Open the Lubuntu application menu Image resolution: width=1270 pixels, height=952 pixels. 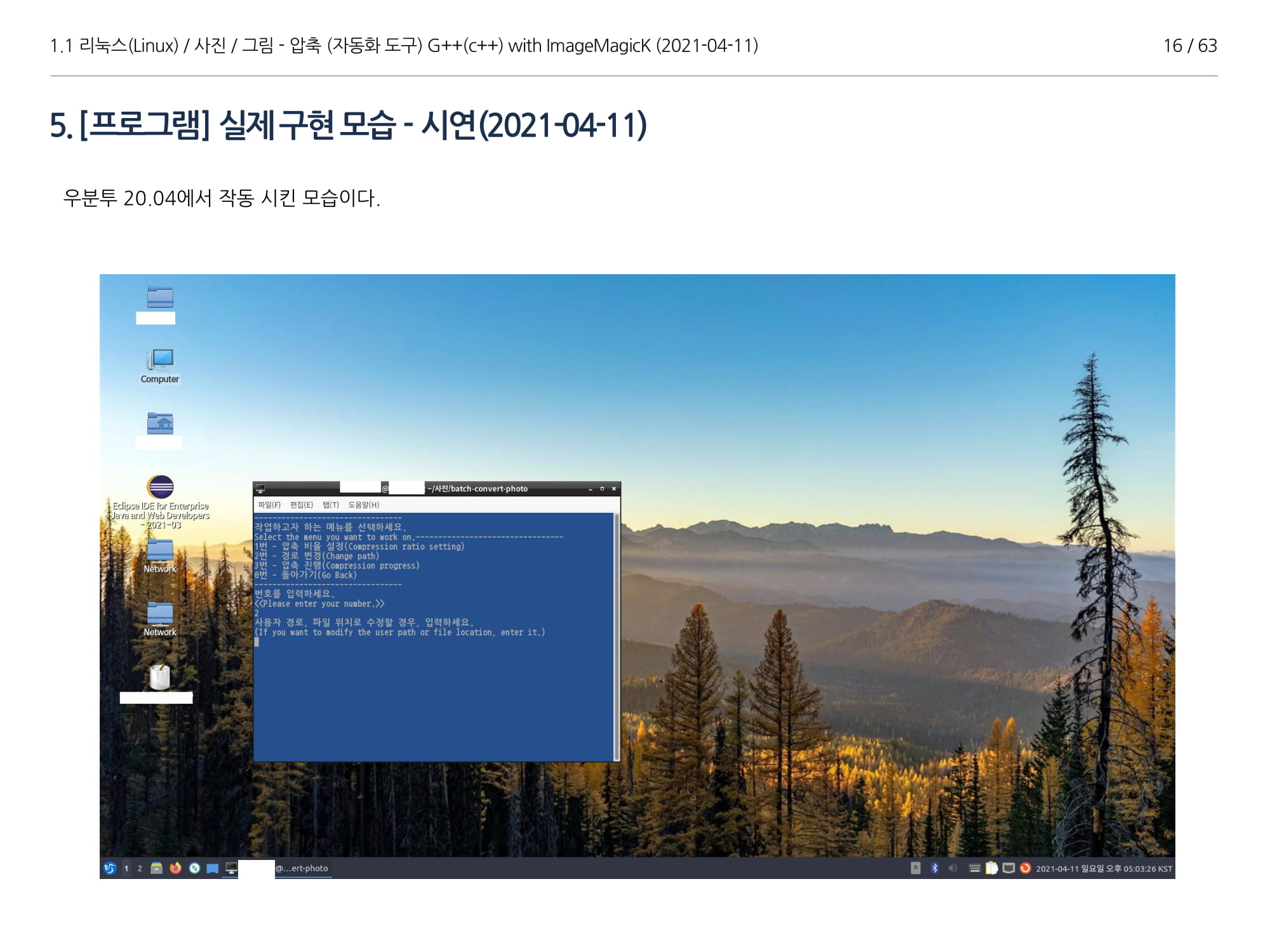[110, 868]
